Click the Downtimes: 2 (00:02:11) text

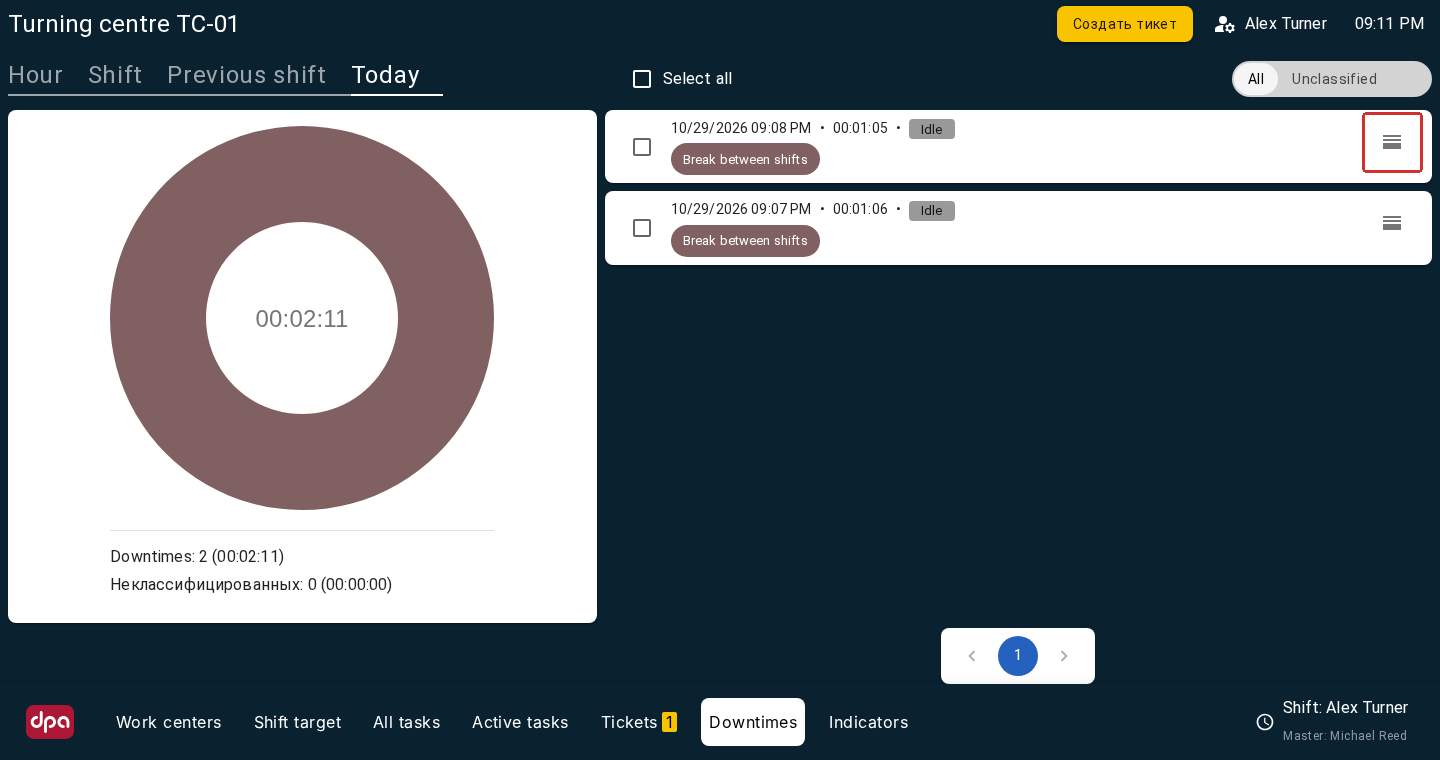click(197, 556)
